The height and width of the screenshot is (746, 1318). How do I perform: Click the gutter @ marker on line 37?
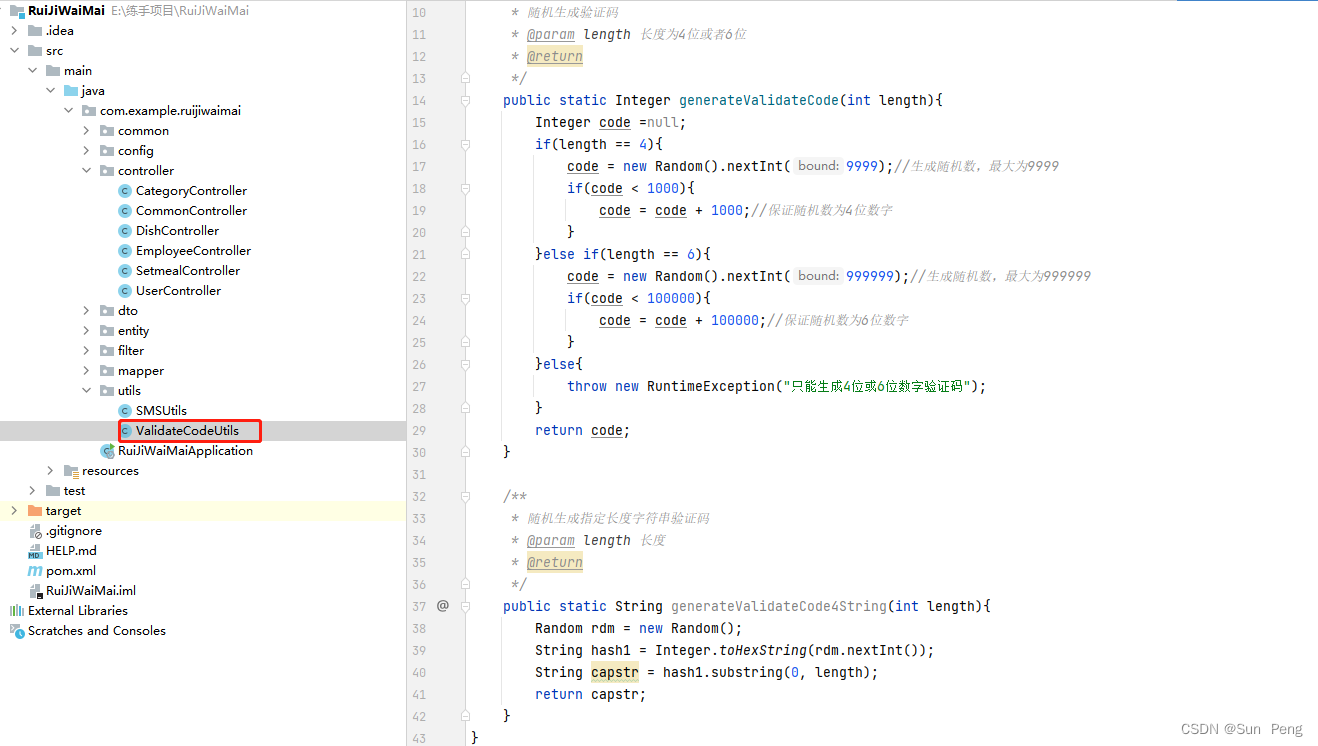[x=443, y=606]
